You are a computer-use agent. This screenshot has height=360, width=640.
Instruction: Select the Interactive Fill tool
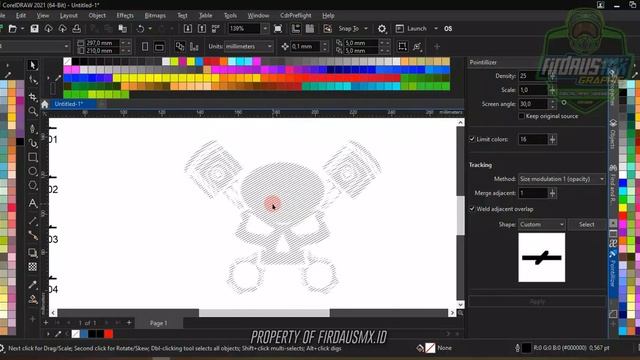(x=33, y=299)
